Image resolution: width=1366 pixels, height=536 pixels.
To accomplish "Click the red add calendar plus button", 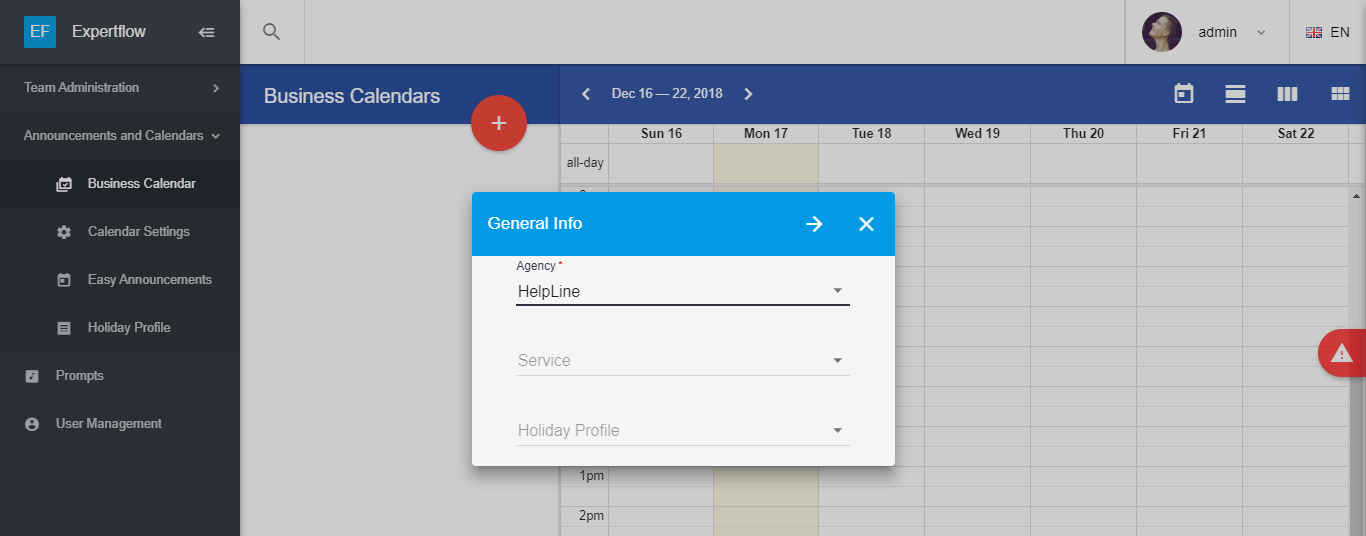I will (499, 123).
